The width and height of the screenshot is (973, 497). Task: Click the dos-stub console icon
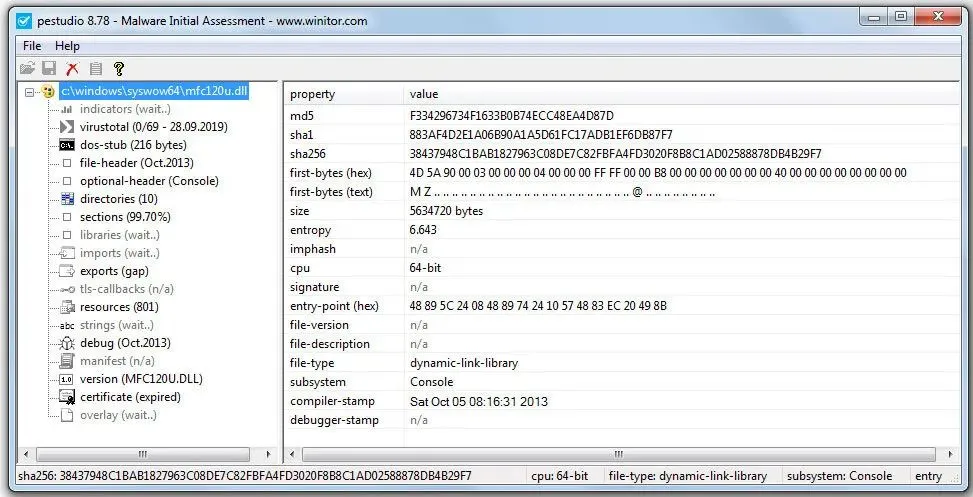[67, 145]
